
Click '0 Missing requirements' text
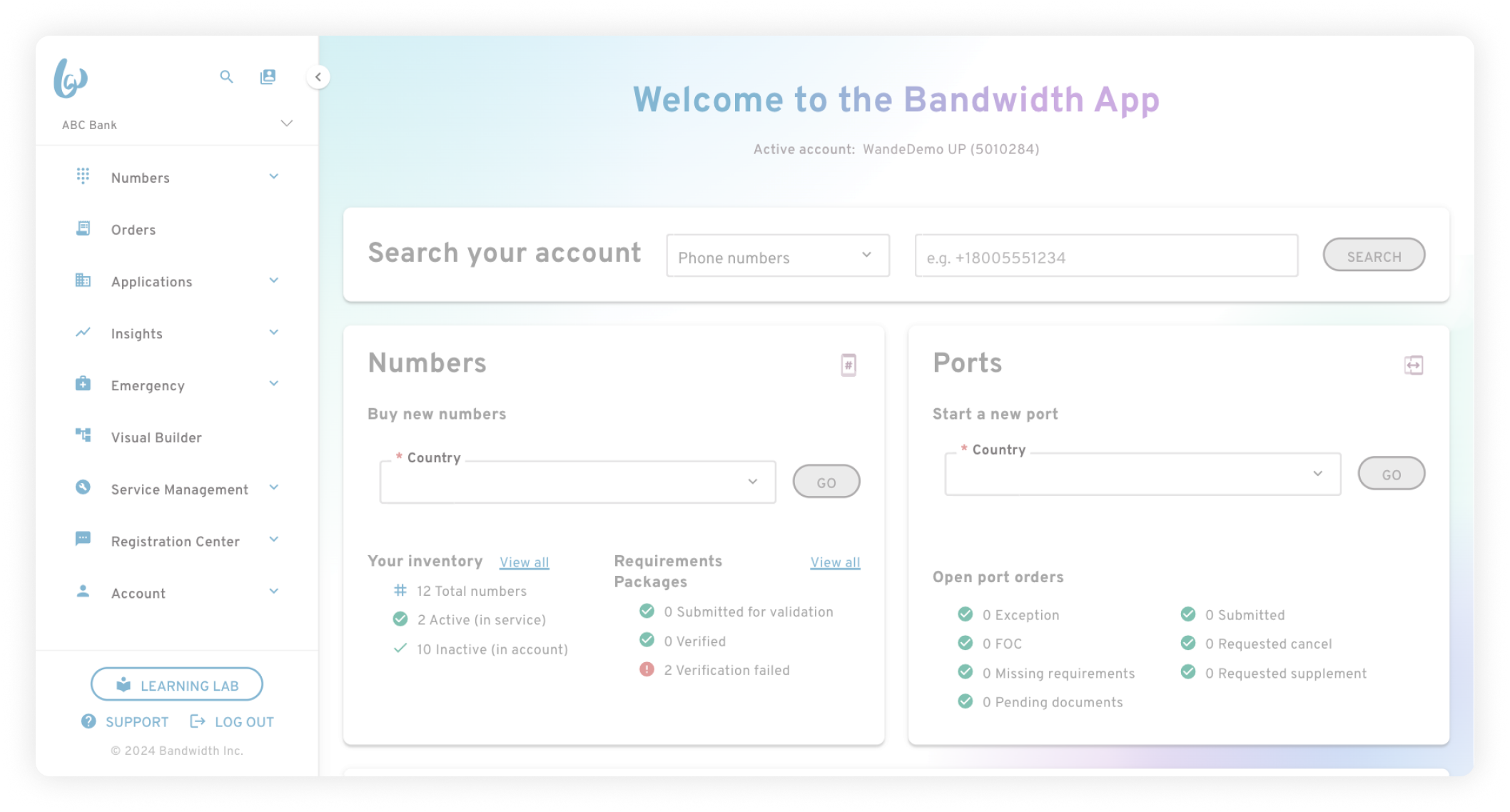[x=1059, y=673]
